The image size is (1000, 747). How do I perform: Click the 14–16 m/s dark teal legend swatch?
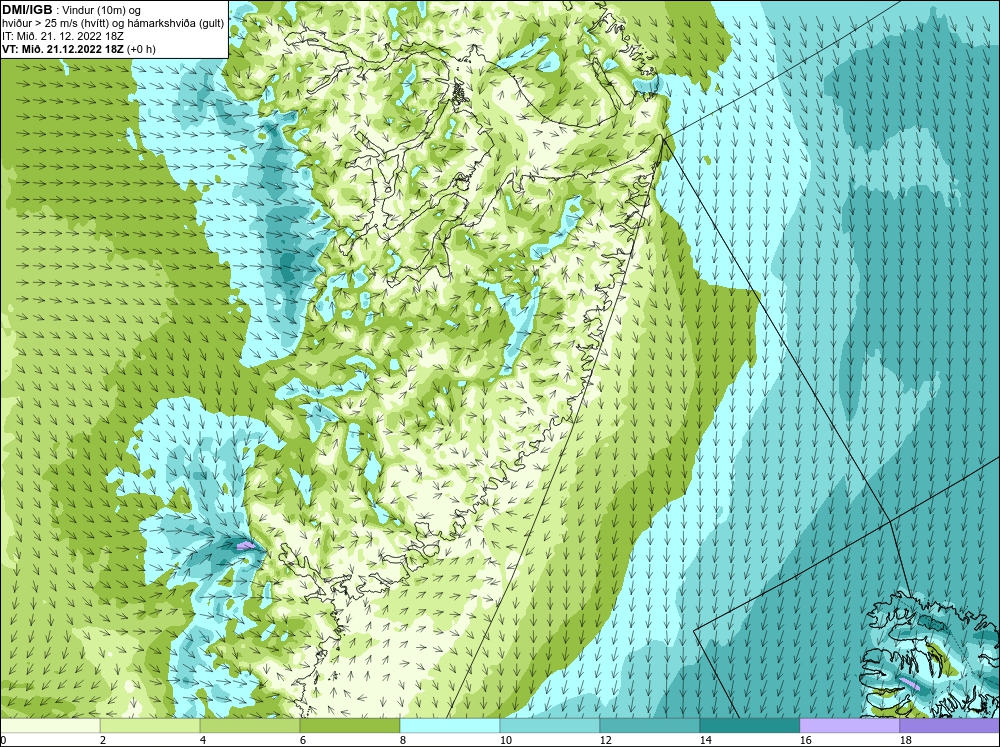tap(749, 725)
